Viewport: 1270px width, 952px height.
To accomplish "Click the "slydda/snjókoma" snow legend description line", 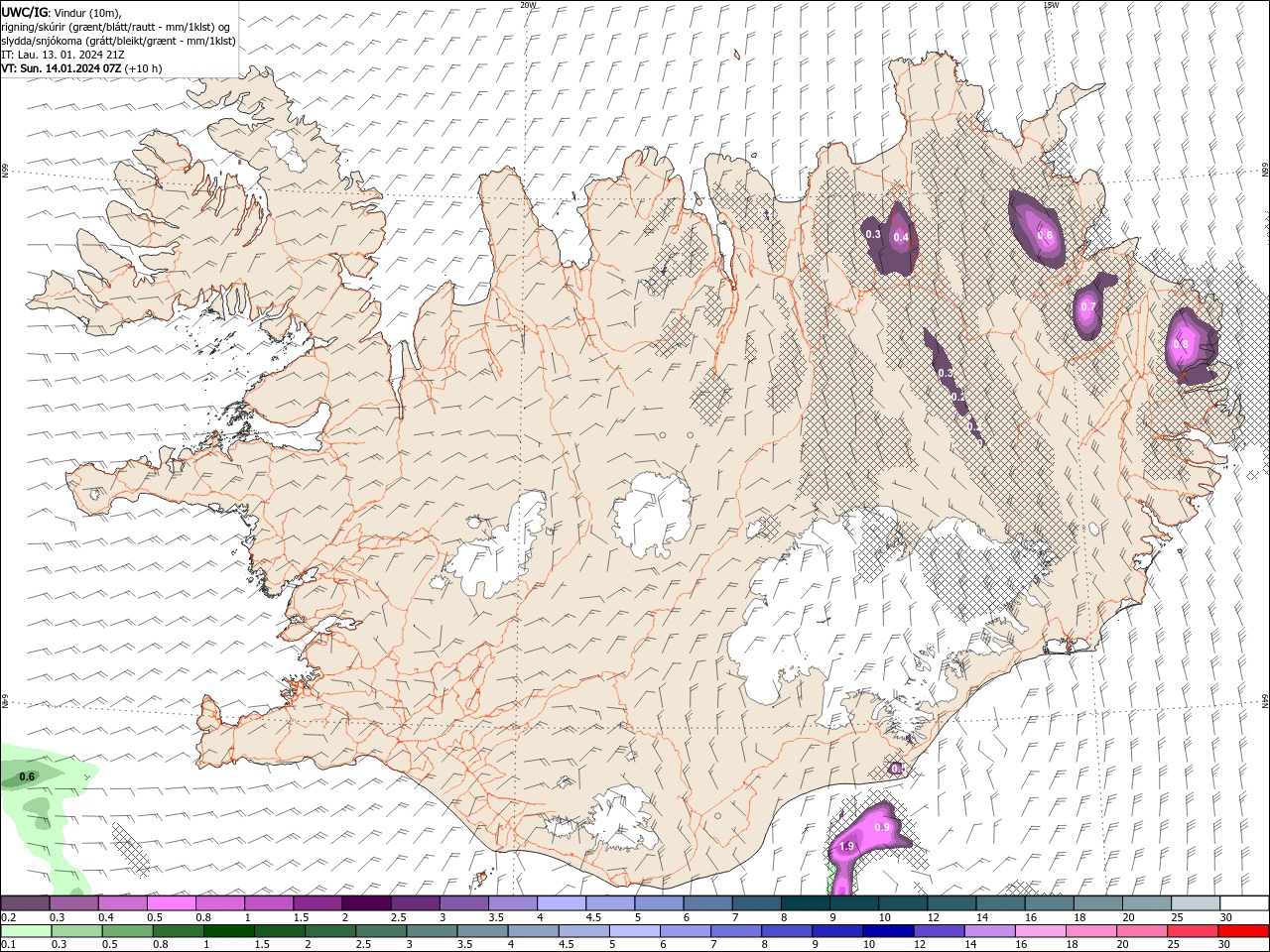I will pos(118,41).
